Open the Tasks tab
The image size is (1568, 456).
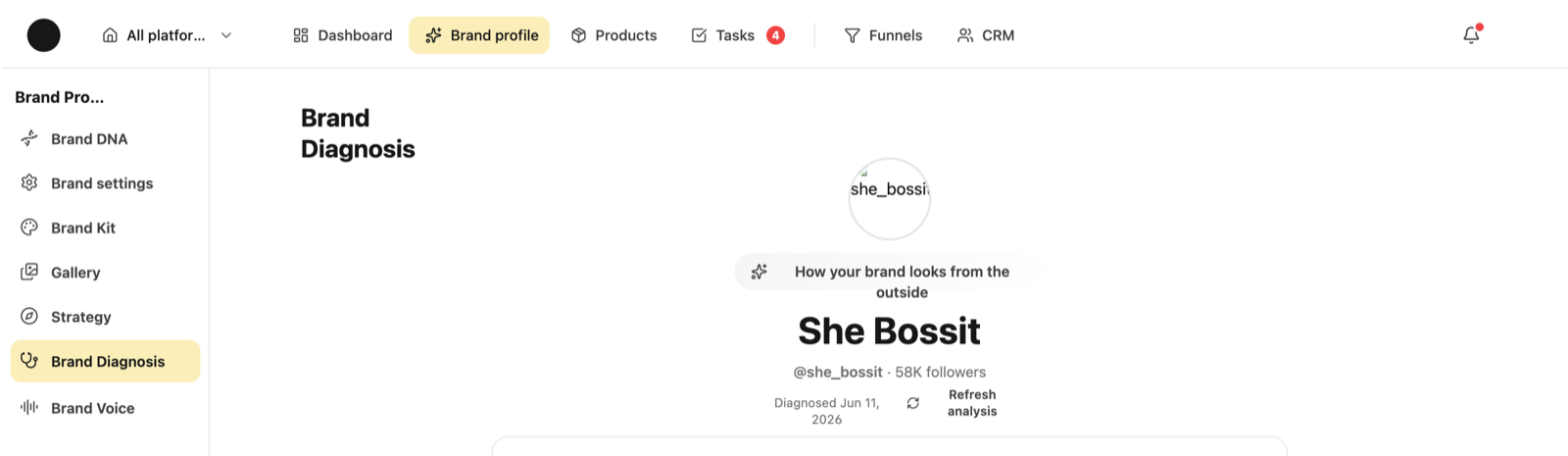point(737,35)
